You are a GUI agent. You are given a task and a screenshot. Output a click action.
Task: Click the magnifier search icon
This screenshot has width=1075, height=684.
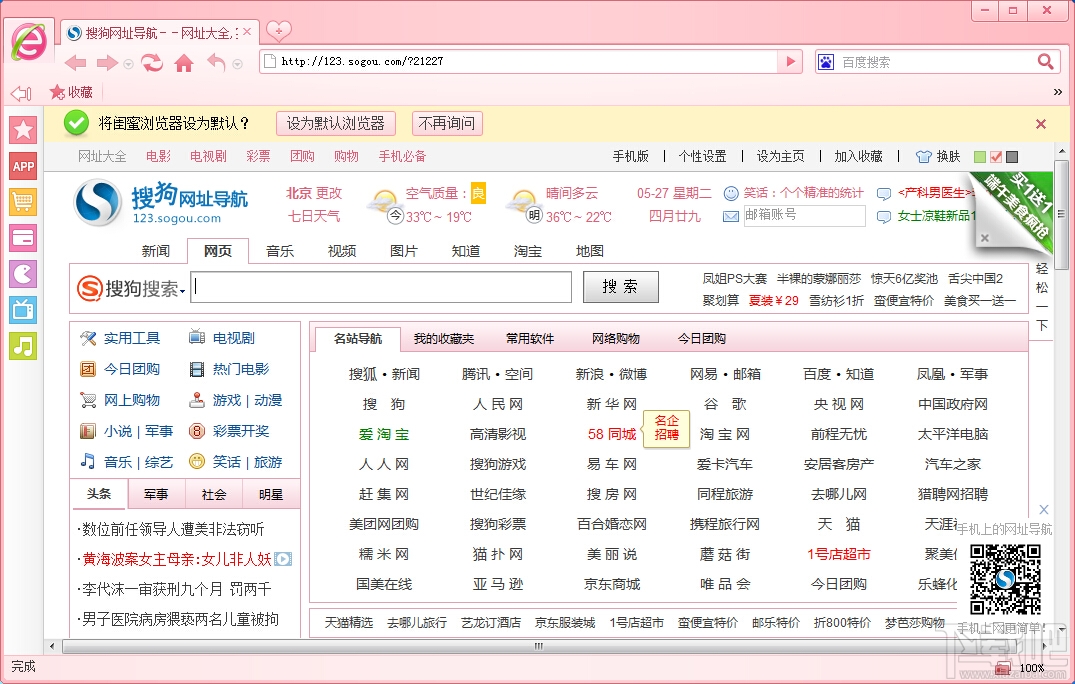click(1046, 62)
